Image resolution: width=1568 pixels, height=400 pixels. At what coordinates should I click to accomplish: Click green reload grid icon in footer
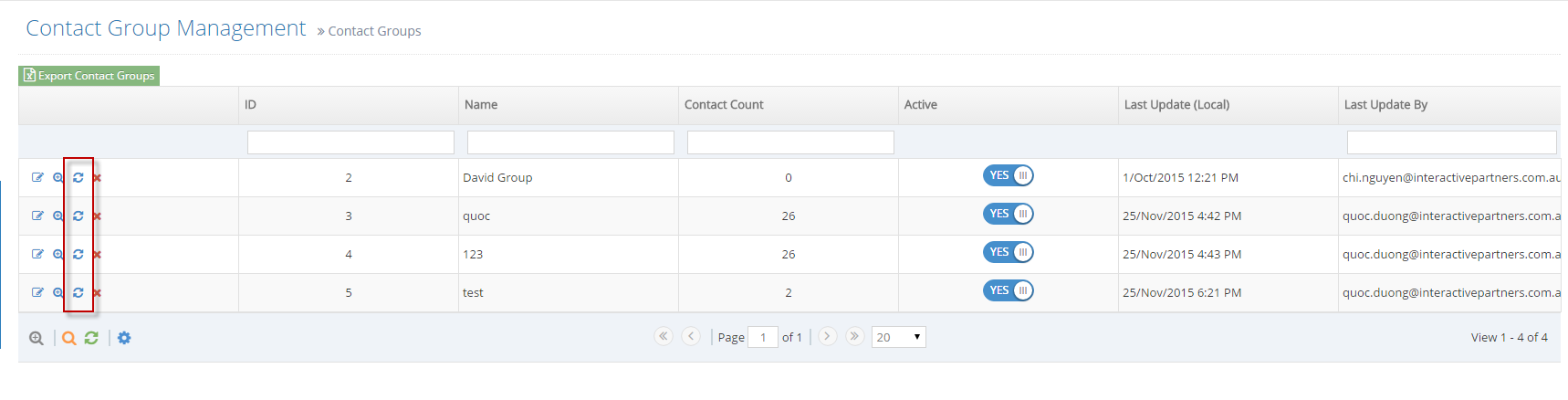coord(91,338)
